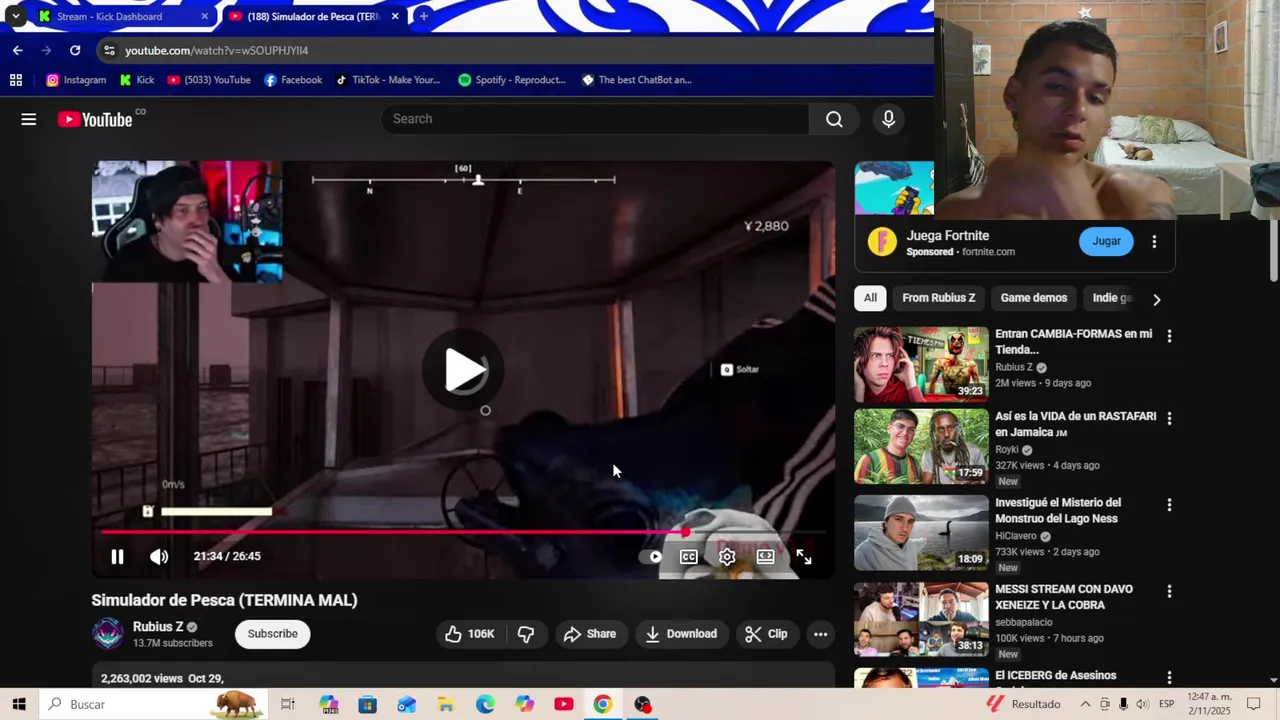Open the TikTok bookmark

[388, 80]
